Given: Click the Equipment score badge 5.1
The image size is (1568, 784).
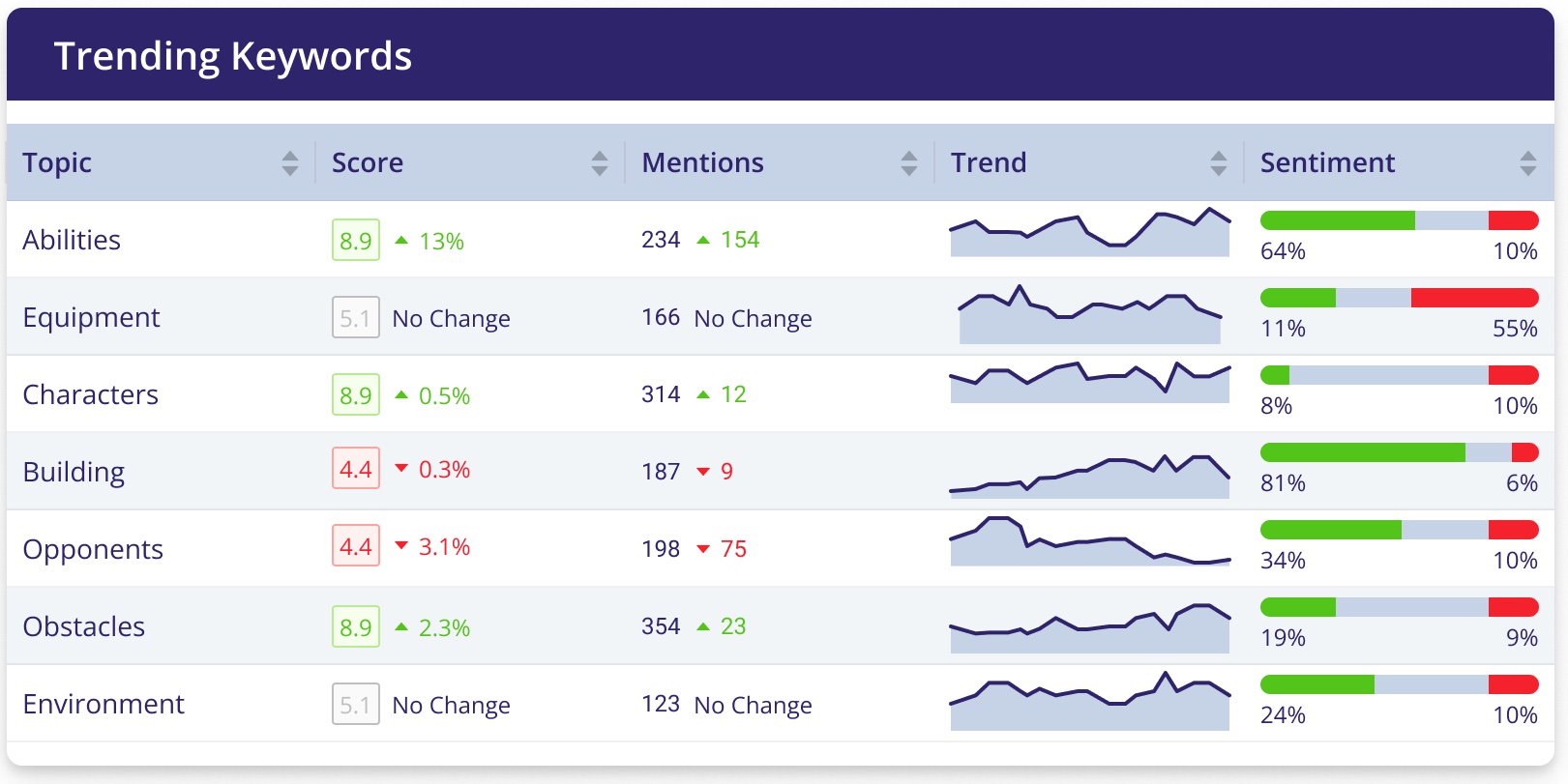Looking at the screenshot, I should click(356, 318).
